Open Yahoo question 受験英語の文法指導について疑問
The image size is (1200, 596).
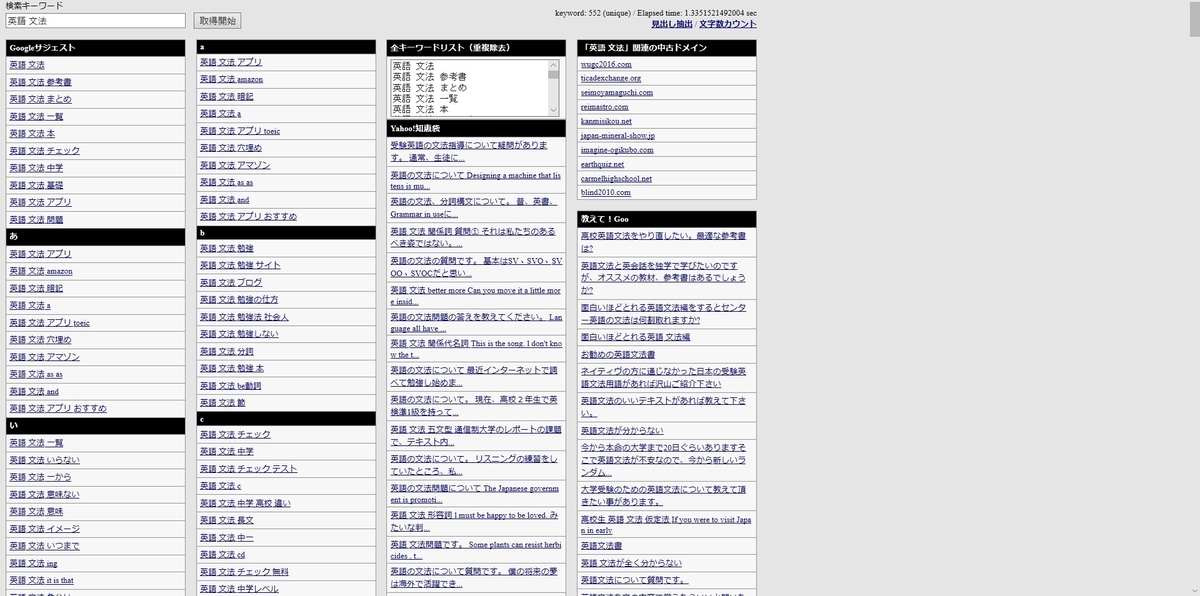point(470,151)
